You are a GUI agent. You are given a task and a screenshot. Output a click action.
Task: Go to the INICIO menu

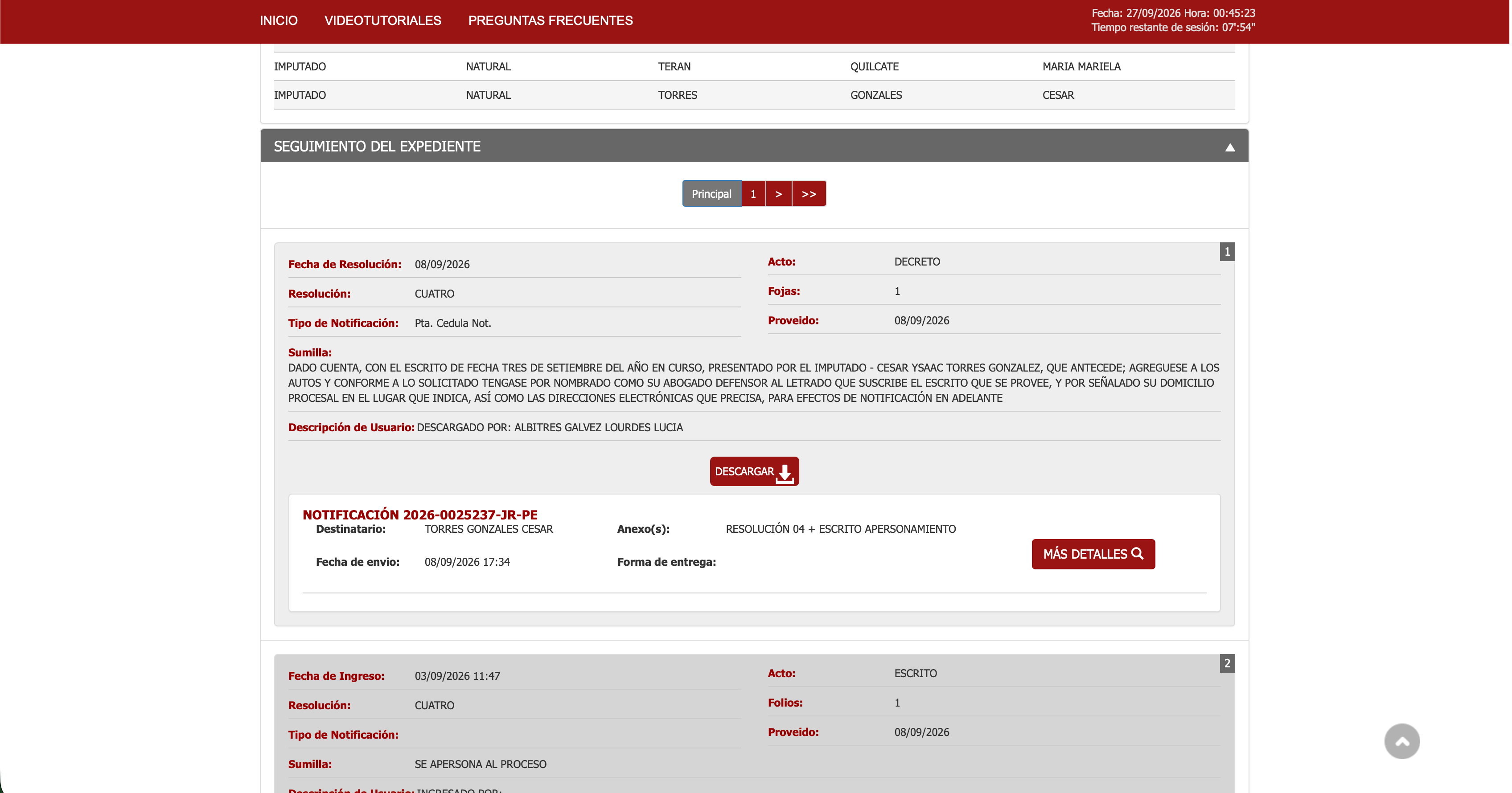tap(279, 20)
